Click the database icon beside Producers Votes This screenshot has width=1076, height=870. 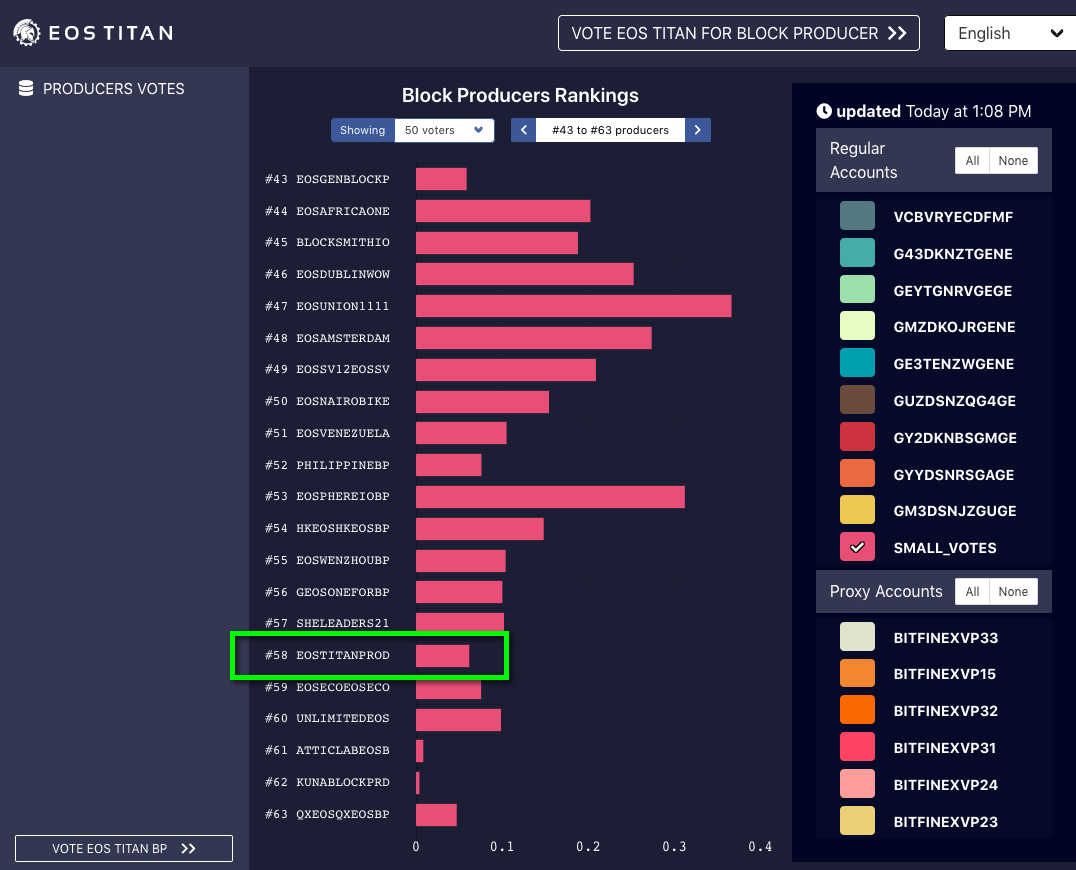[x=26, y=89]
